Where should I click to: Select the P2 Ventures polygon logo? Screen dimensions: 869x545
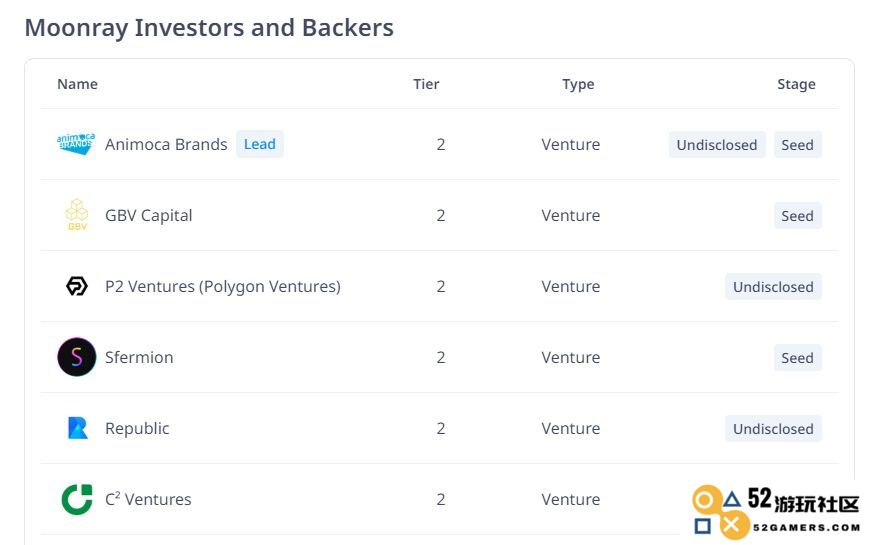[x=77, y=286]
